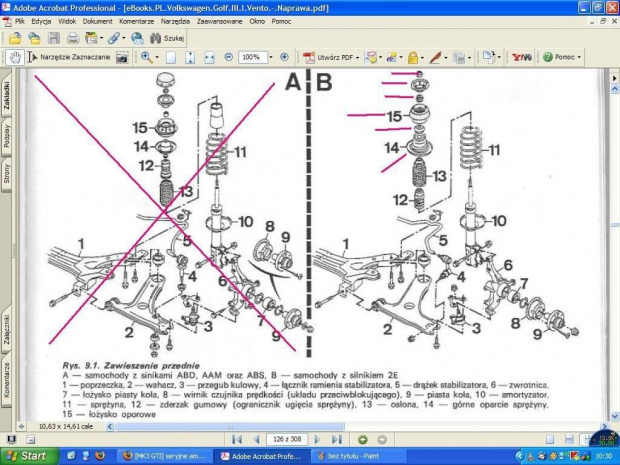Viewport: 620px width, 465px height.
Task: Switch to the Strony side tab
Action: coord(6,174)
